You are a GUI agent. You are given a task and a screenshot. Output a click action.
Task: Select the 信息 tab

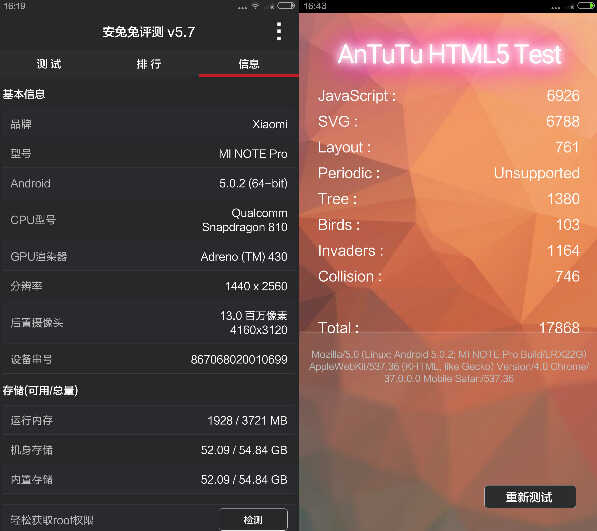point(249,64)
